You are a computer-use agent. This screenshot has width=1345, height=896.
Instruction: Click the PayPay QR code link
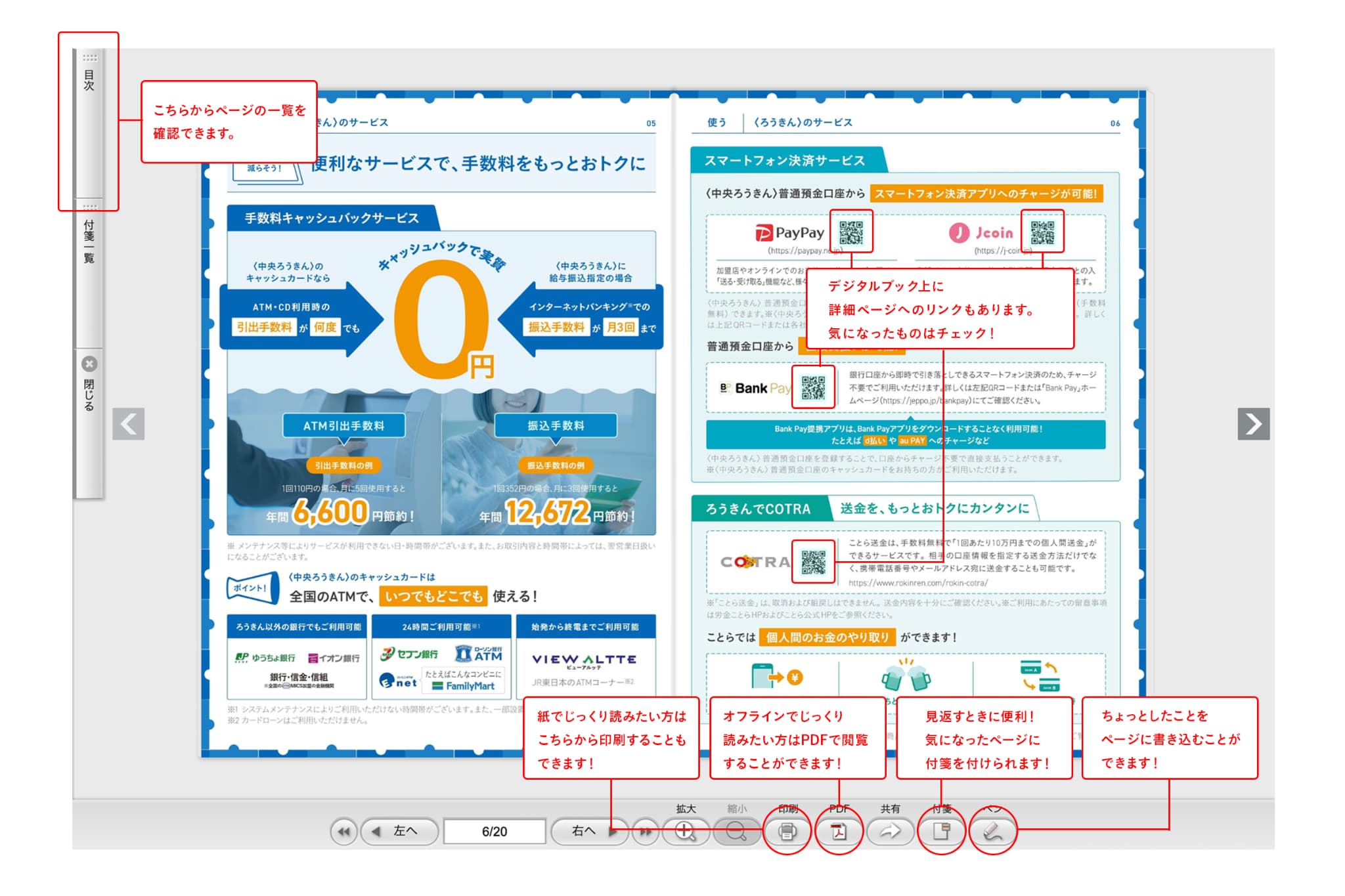(851, 232)
